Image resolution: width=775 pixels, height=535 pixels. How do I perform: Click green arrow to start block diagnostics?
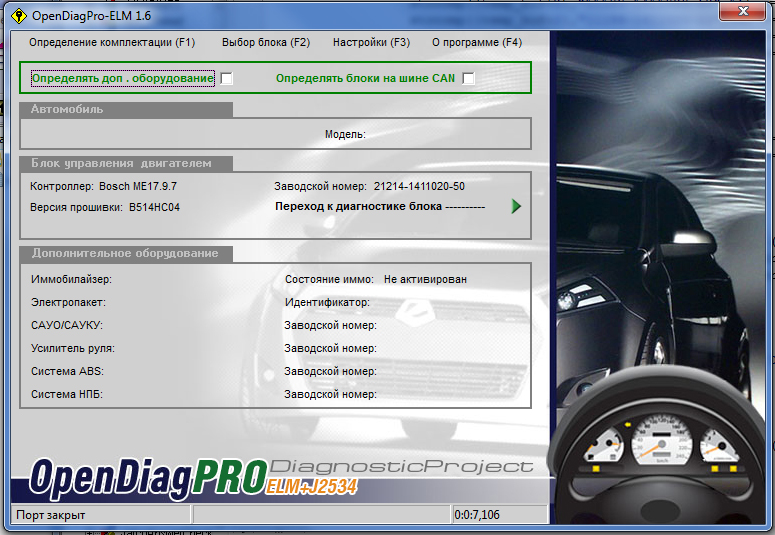[516, 206]
